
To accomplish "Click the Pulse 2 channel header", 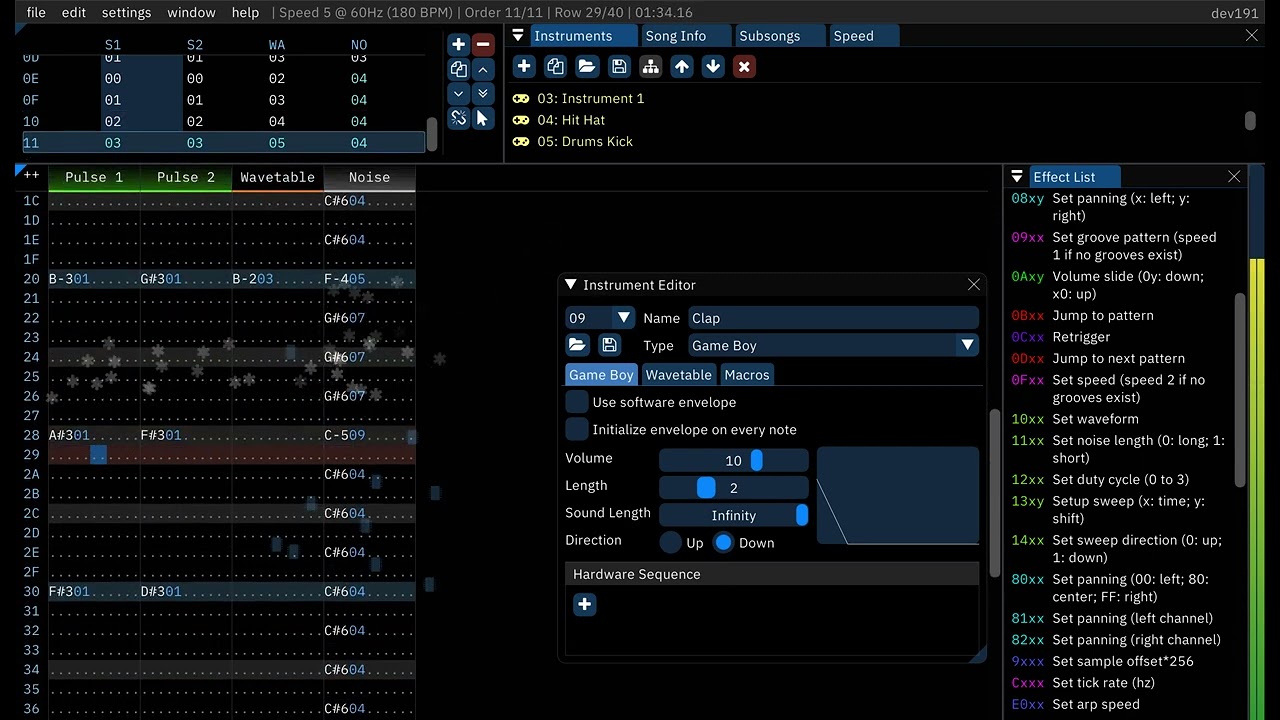I will tap(186, 177).
